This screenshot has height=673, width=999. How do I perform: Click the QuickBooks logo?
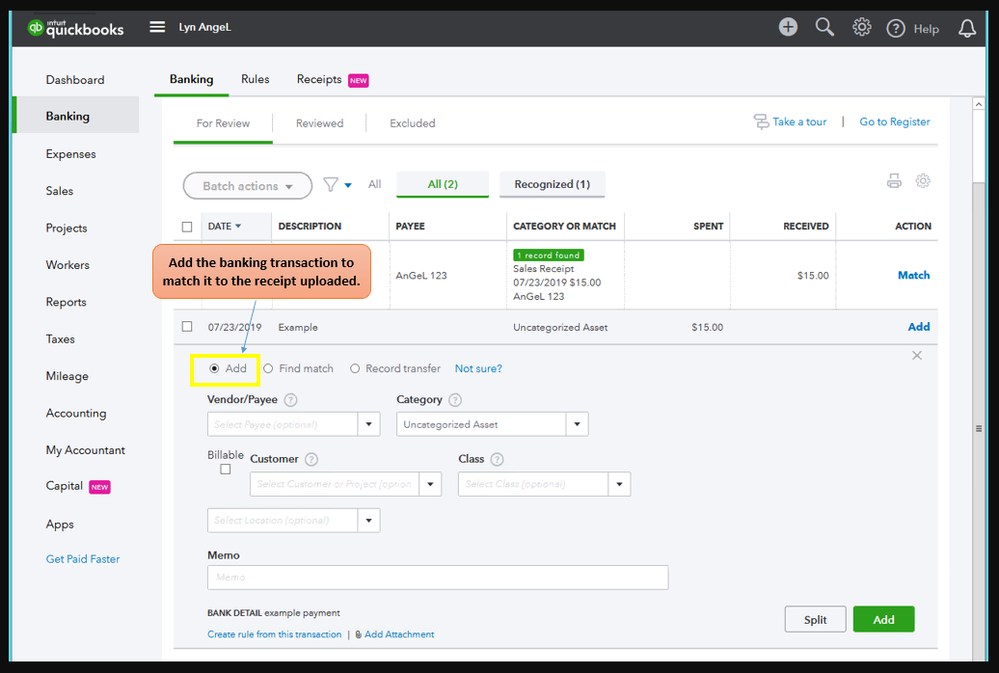75,28
